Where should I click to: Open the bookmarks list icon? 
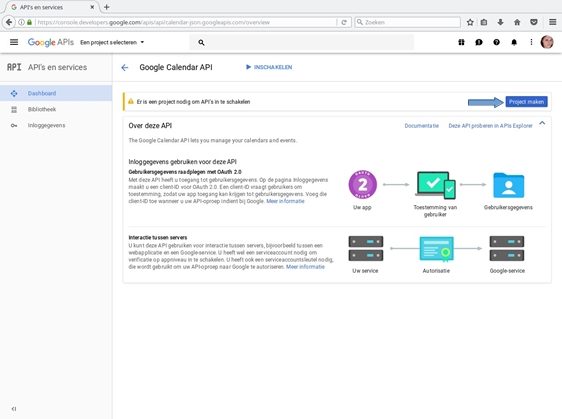(484, 22)
